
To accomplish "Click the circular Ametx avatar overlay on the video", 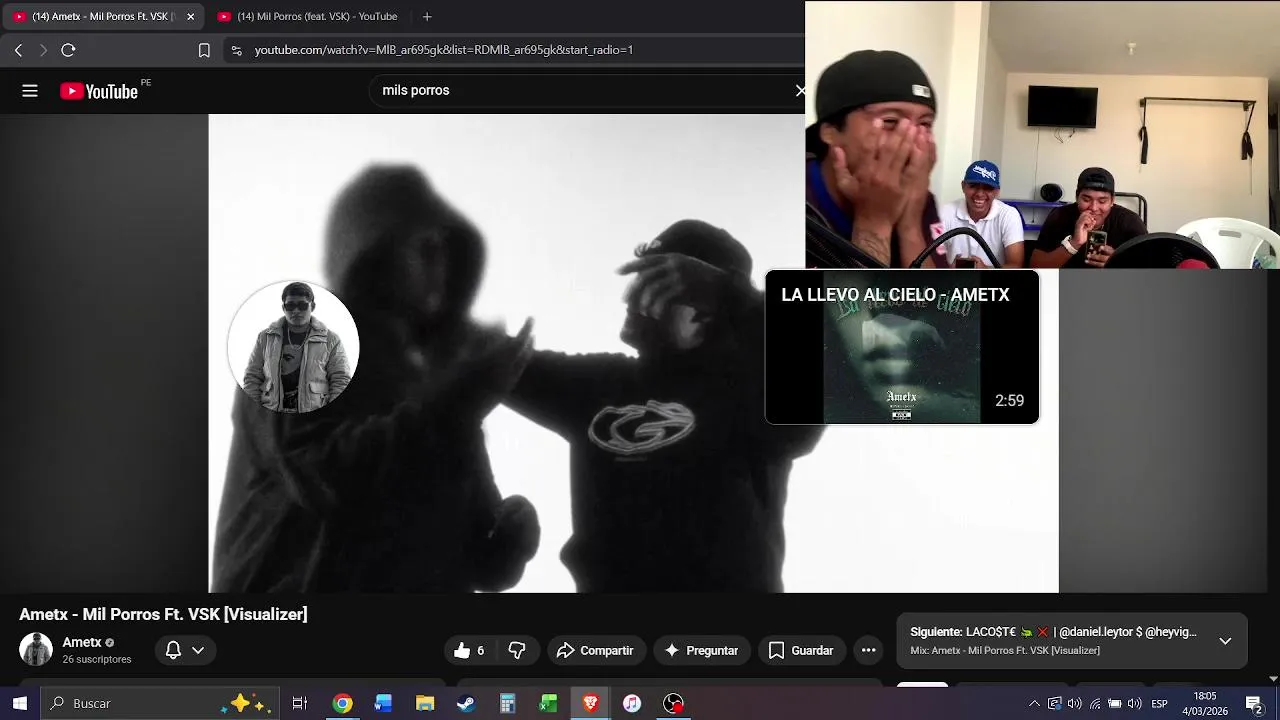I will (293, 347).
